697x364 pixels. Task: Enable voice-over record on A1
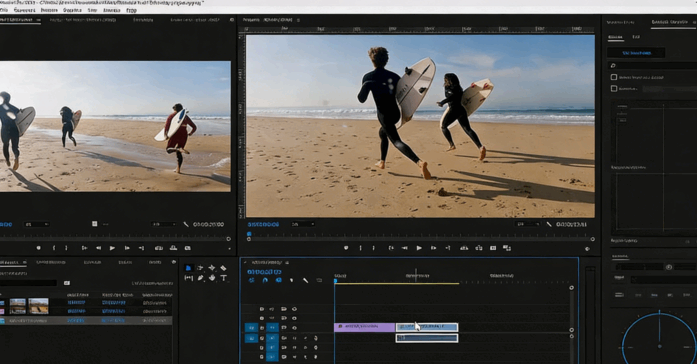pyautogui.click(x=316, y=338)
